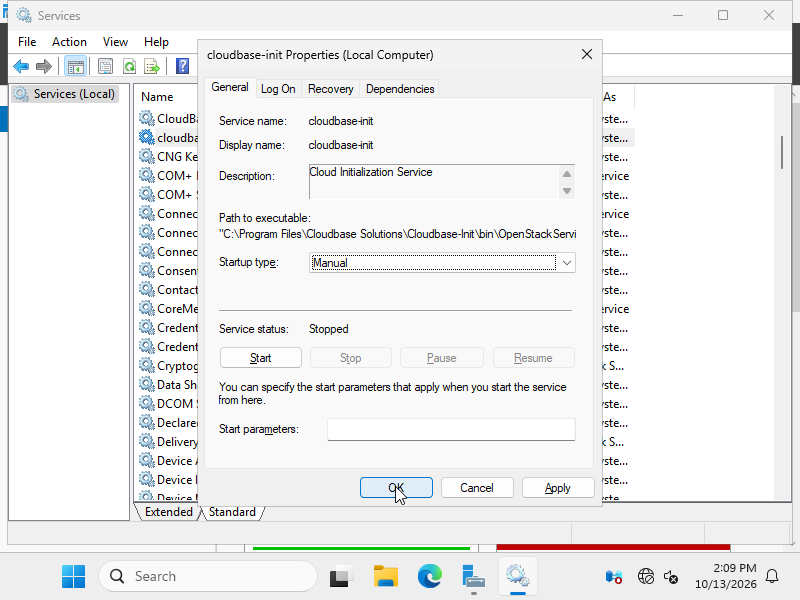Select the gear icon of the CNG Ke service
This screenshot has width=800, height=600.
[147, 156]
